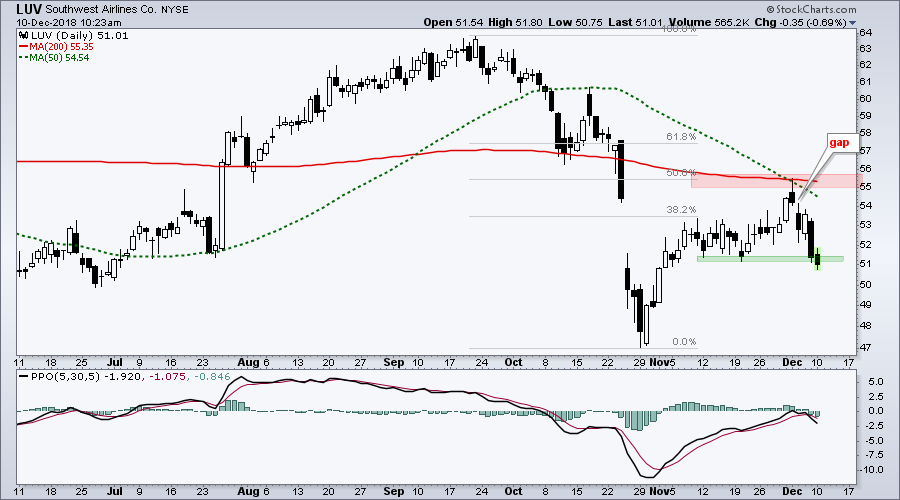Select the Open 51.54 value
Screen dimensions: 900x500
pyautogui.click(x=454, y=22)
